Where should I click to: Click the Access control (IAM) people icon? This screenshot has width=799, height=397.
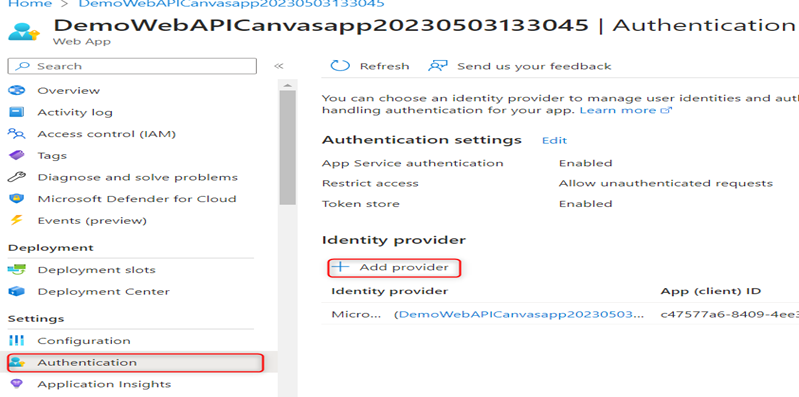tap(17, 134)
